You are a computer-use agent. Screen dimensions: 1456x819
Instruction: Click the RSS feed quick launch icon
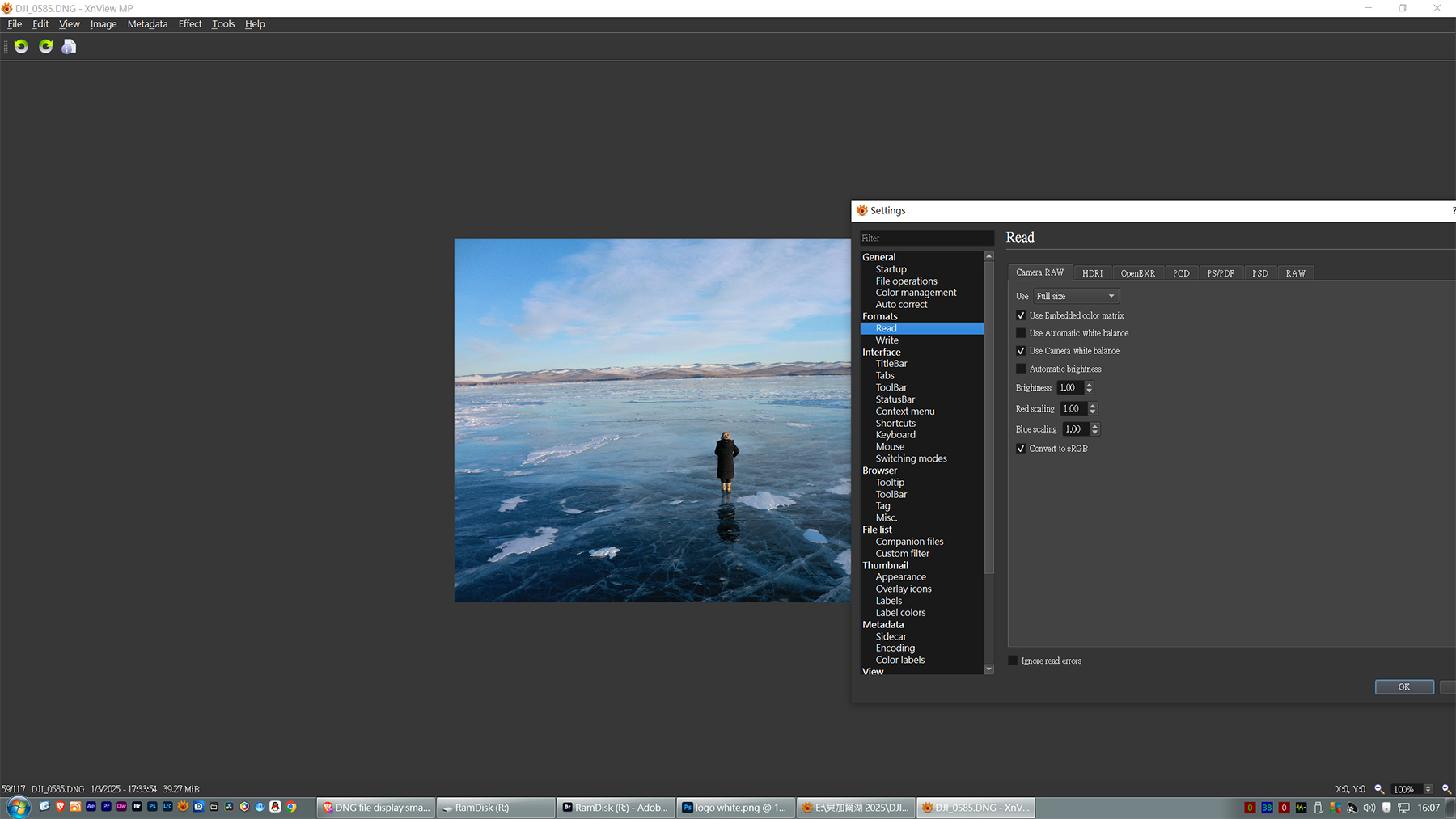pyautogui.click(x=75, y=806)
